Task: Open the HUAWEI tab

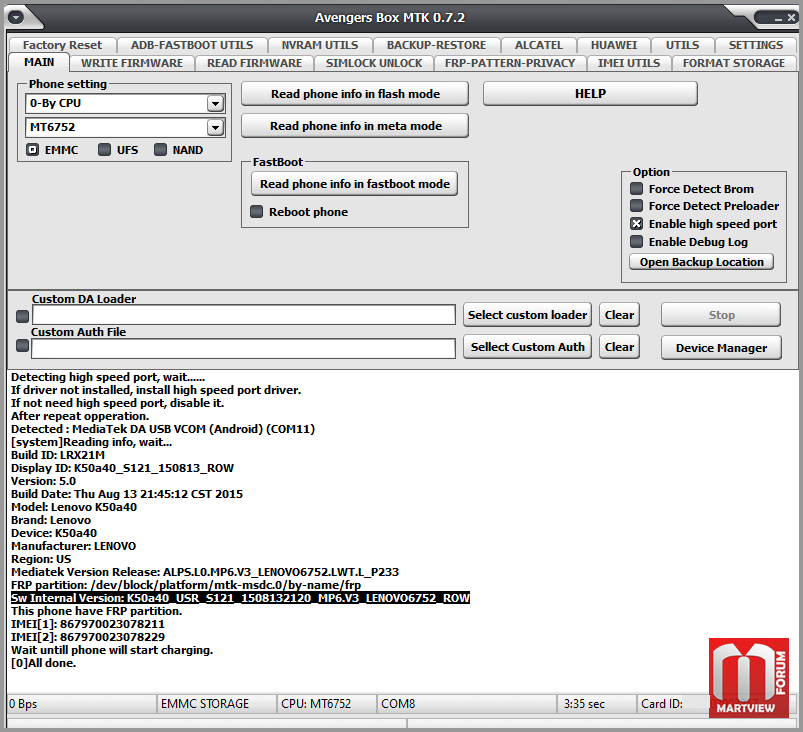Action: point(614,45)
